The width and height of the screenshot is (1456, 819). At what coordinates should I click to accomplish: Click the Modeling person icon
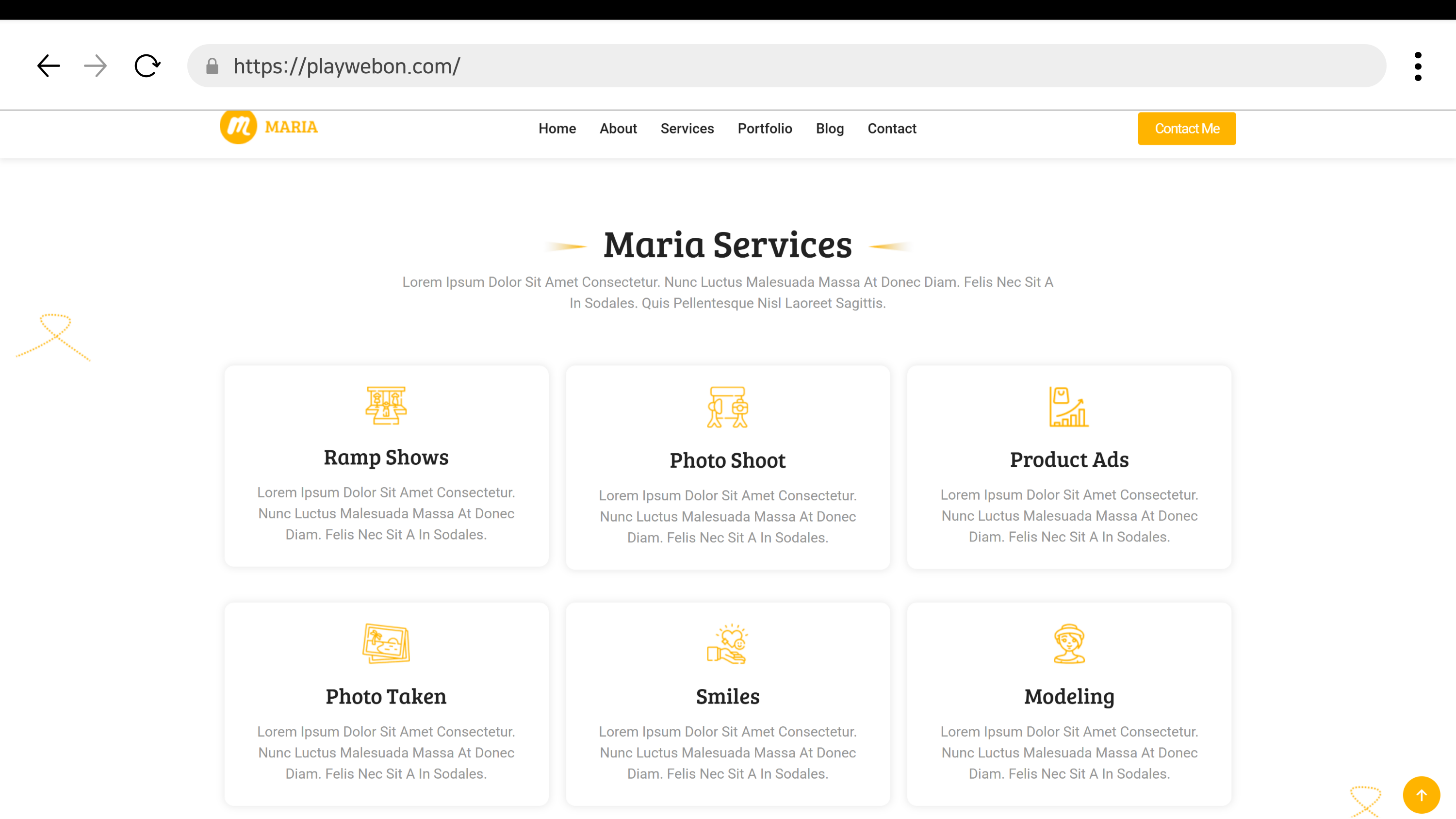[x=1068, y=644]
